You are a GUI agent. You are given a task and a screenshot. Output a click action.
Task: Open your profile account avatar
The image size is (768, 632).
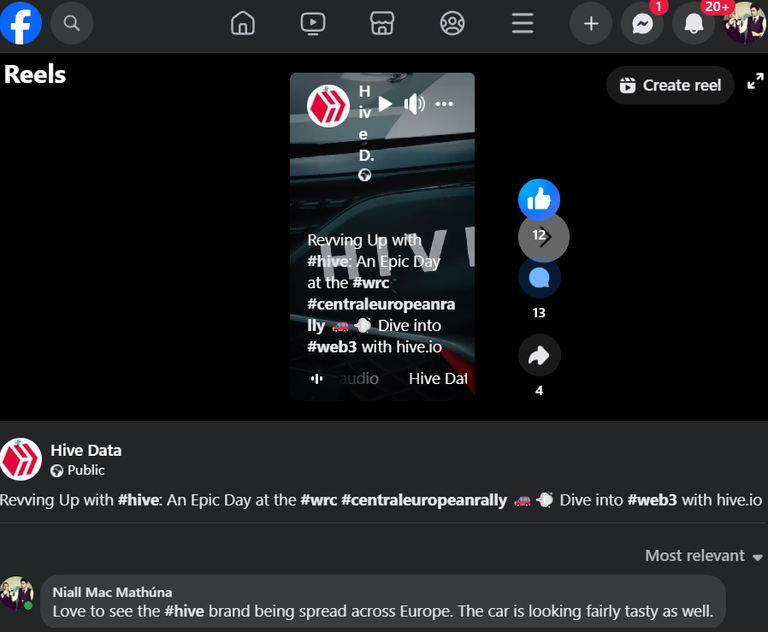[x=745, y=23]
